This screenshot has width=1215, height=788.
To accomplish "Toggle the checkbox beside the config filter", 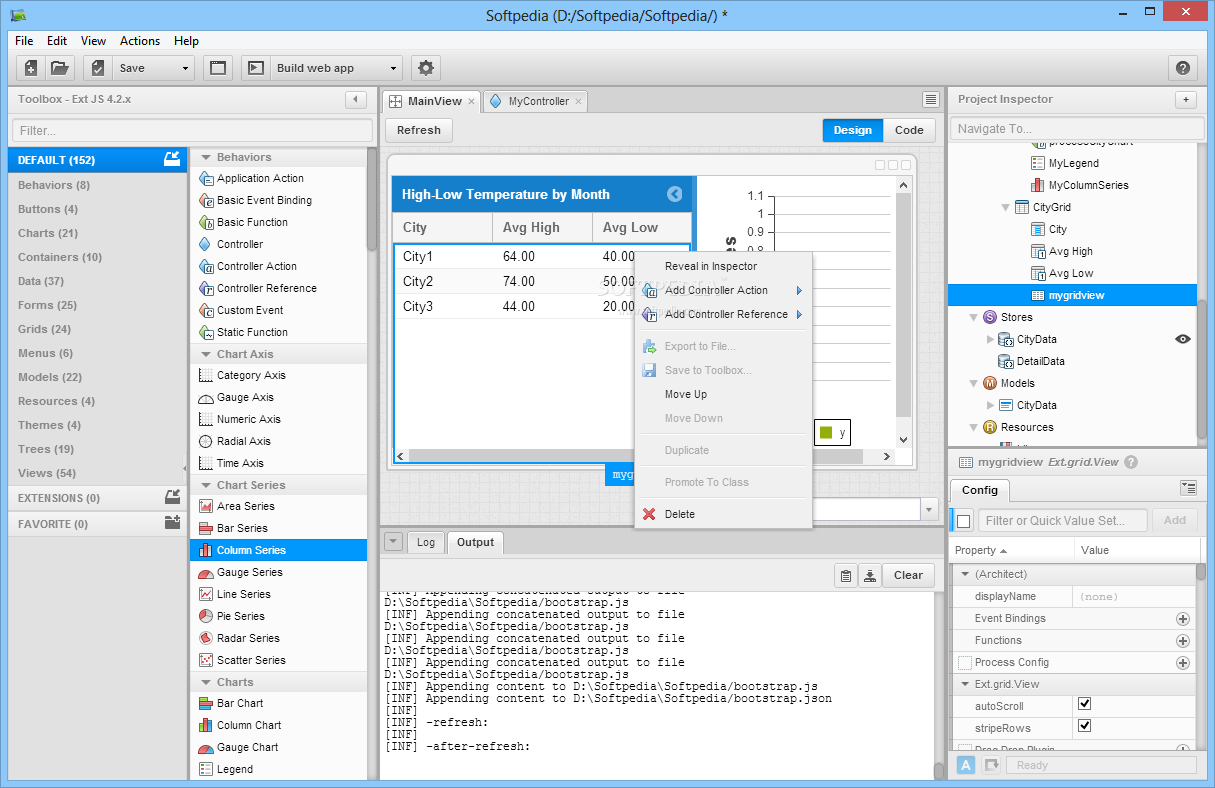I will 964,521.
